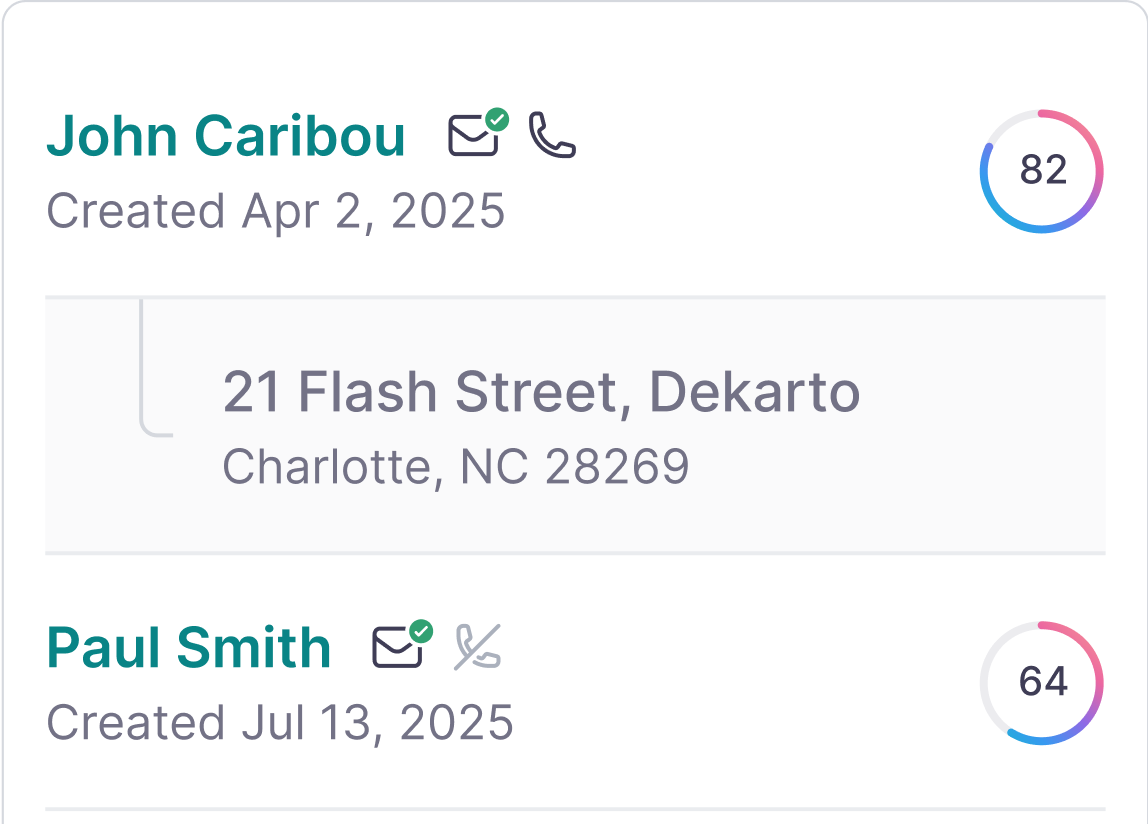Click the address 21 Flash Street, Dekarto
The height and width of the screenshot is (824, 1148).
[541, 392]
